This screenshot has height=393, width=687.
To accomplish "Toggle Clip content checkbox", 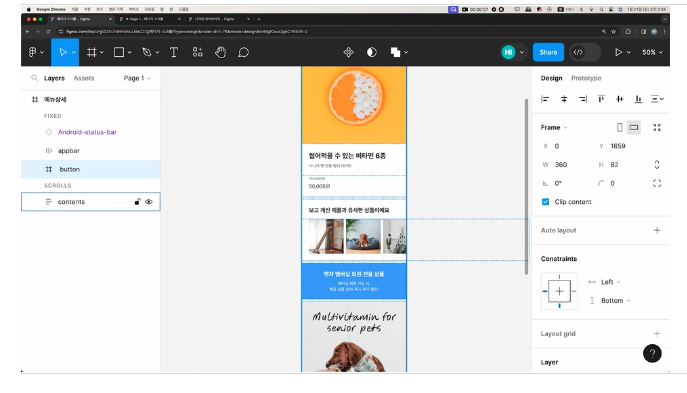I will (545, 202).
